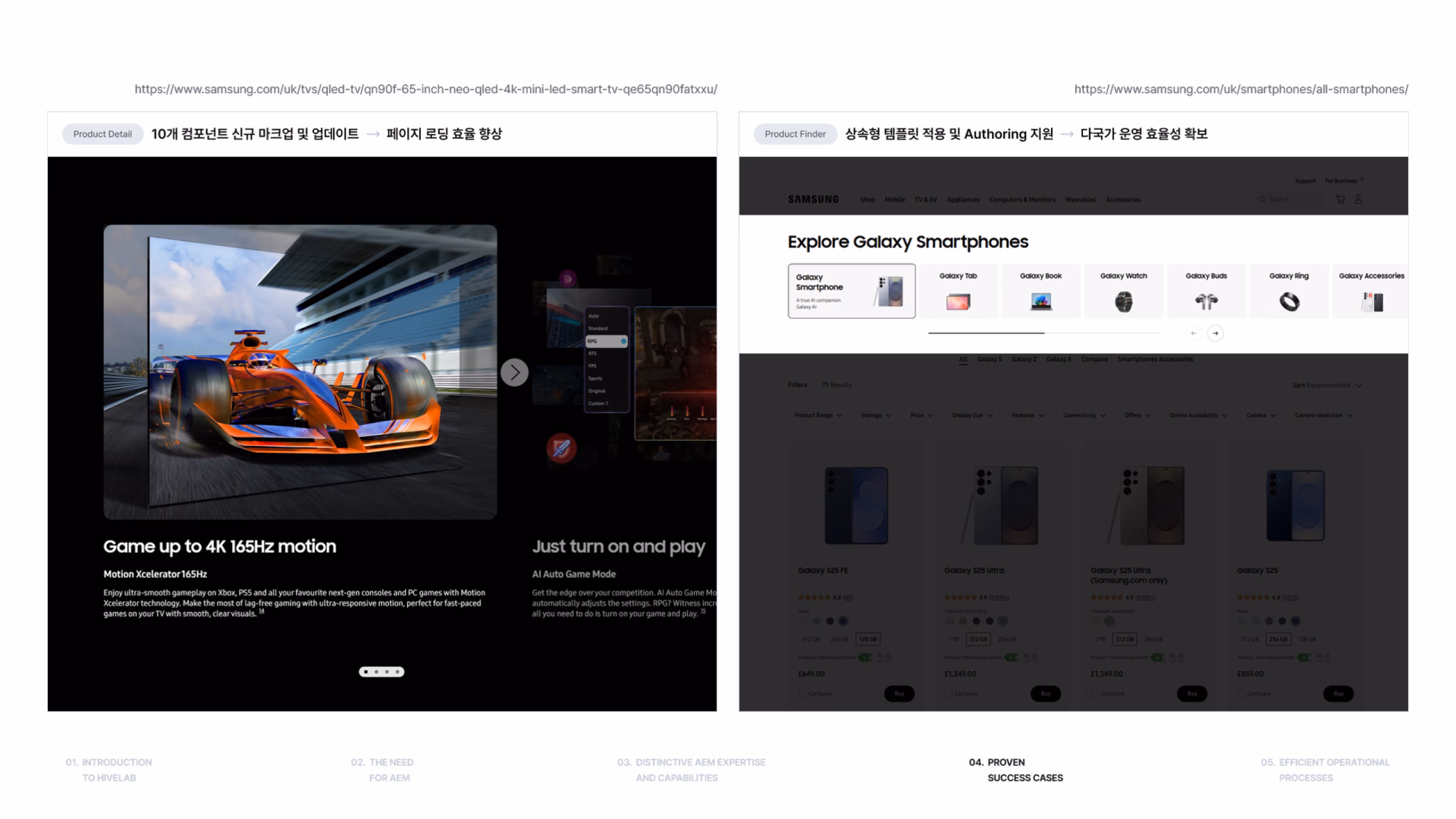1456x819 pixels.
Task: Expand the Display Size filter dropdown
Action: (973, 415)
